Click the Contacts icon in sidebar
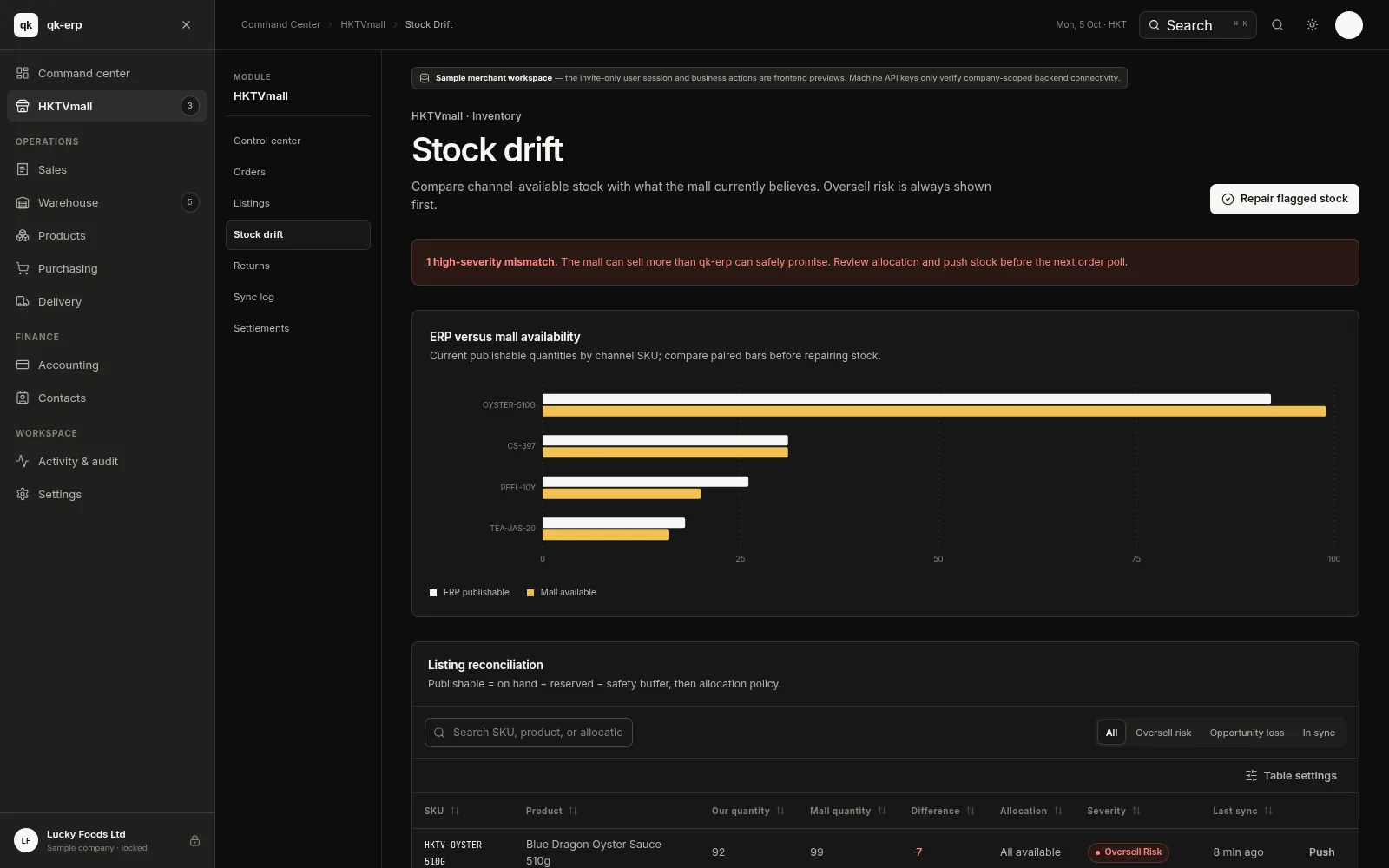Image resolution: width=1389 pixels, height=868 pixels. click(x=23, y=398)
